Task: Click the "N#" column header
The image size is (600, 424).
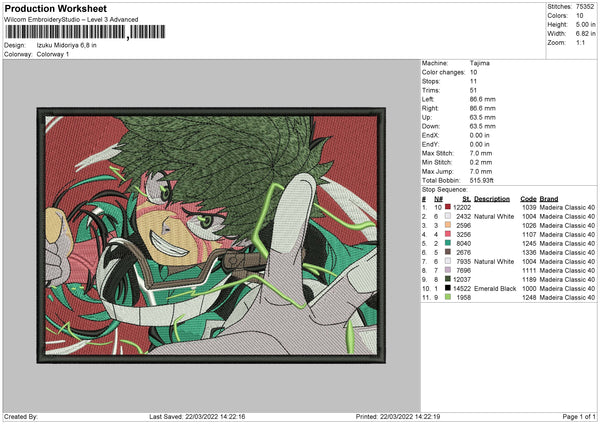Action: pos(439,199)
